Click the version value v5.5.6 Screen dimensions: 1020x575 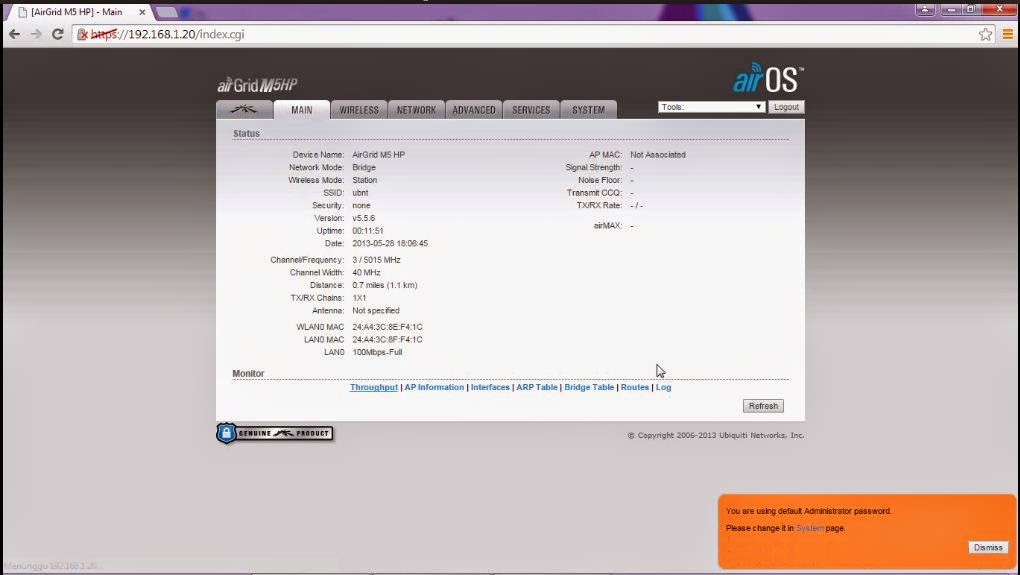364,218
